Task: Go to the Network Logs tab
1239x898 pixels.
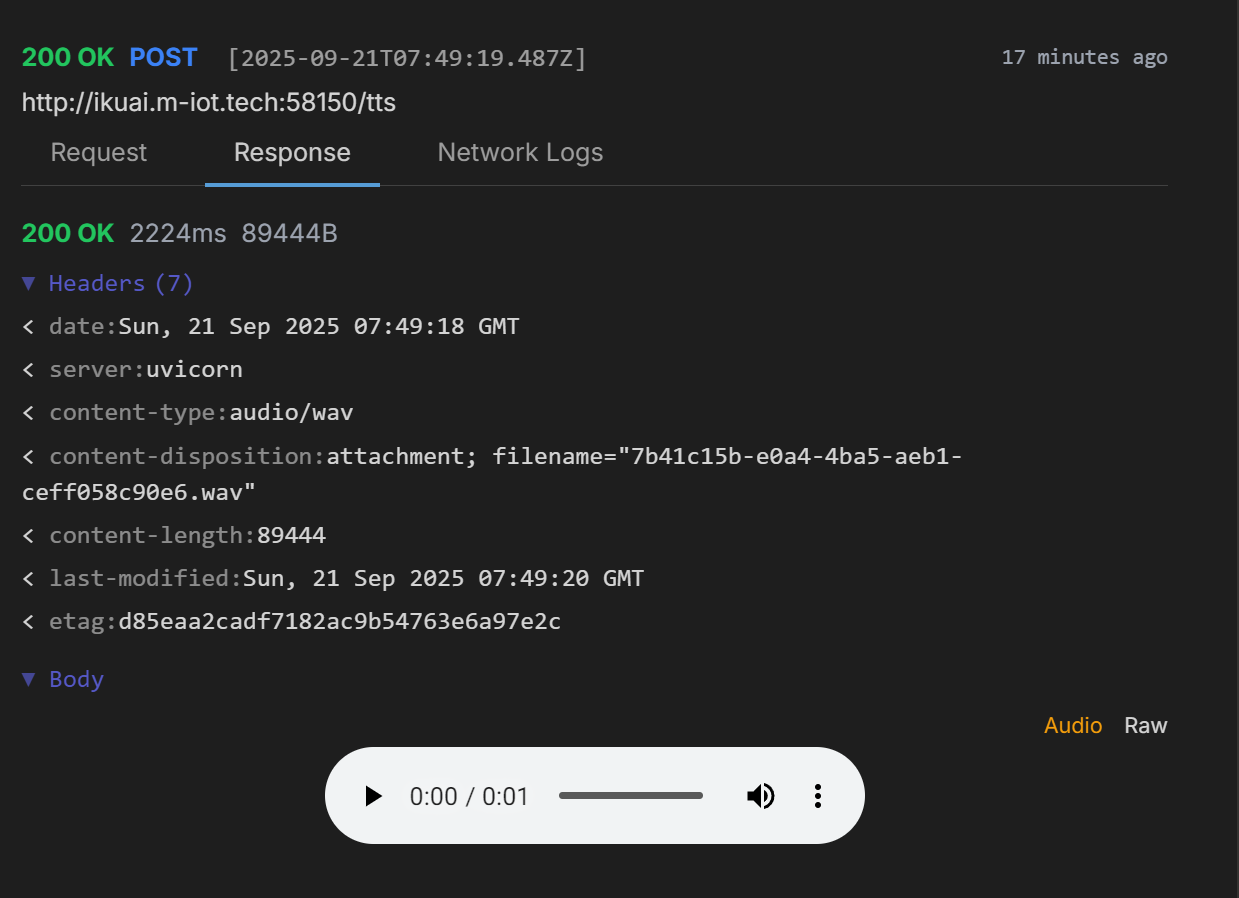Action: point(520,153)
